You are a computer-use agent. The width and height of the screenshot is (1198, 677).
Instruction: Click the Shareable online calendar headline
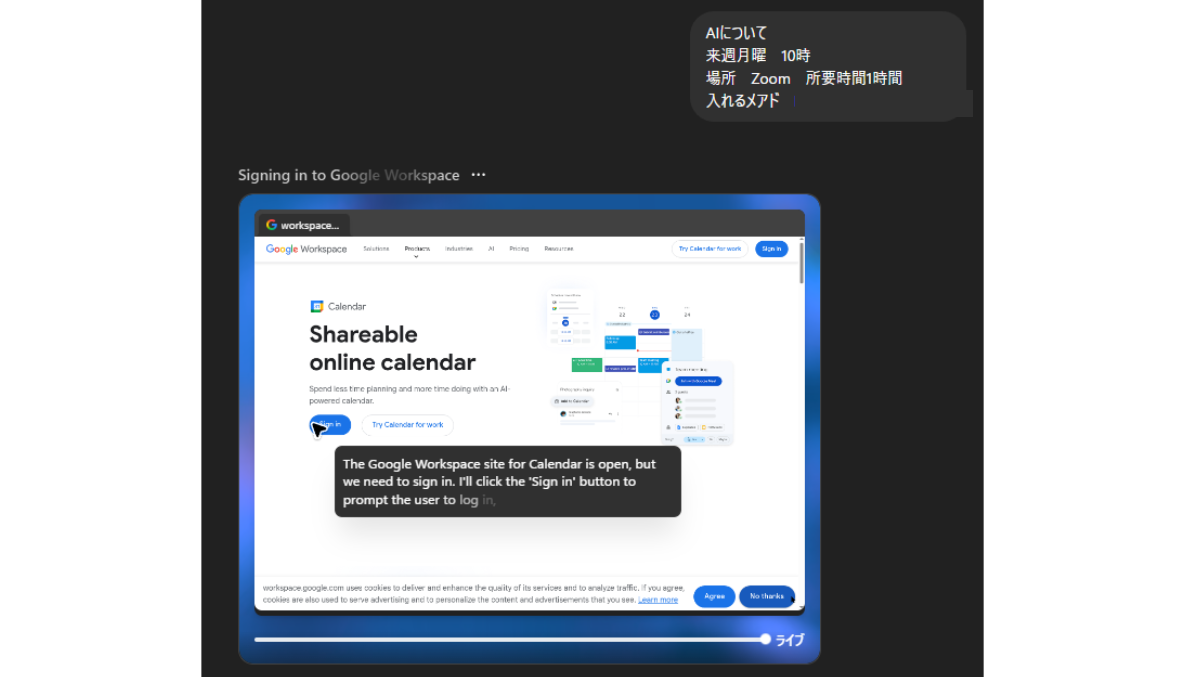[x=392, y=348]
